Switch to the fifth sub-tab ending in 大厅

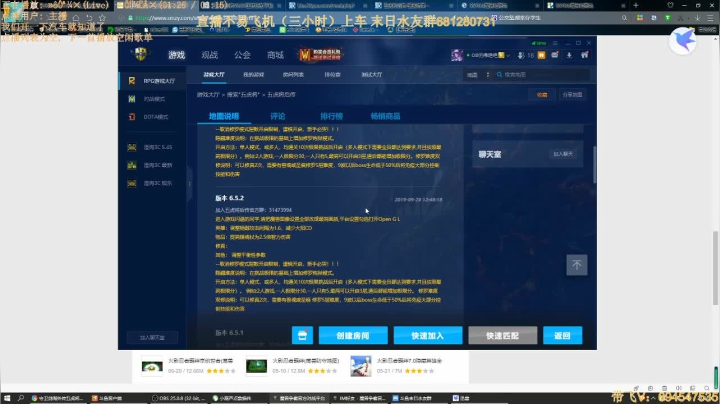coord(371,74)
